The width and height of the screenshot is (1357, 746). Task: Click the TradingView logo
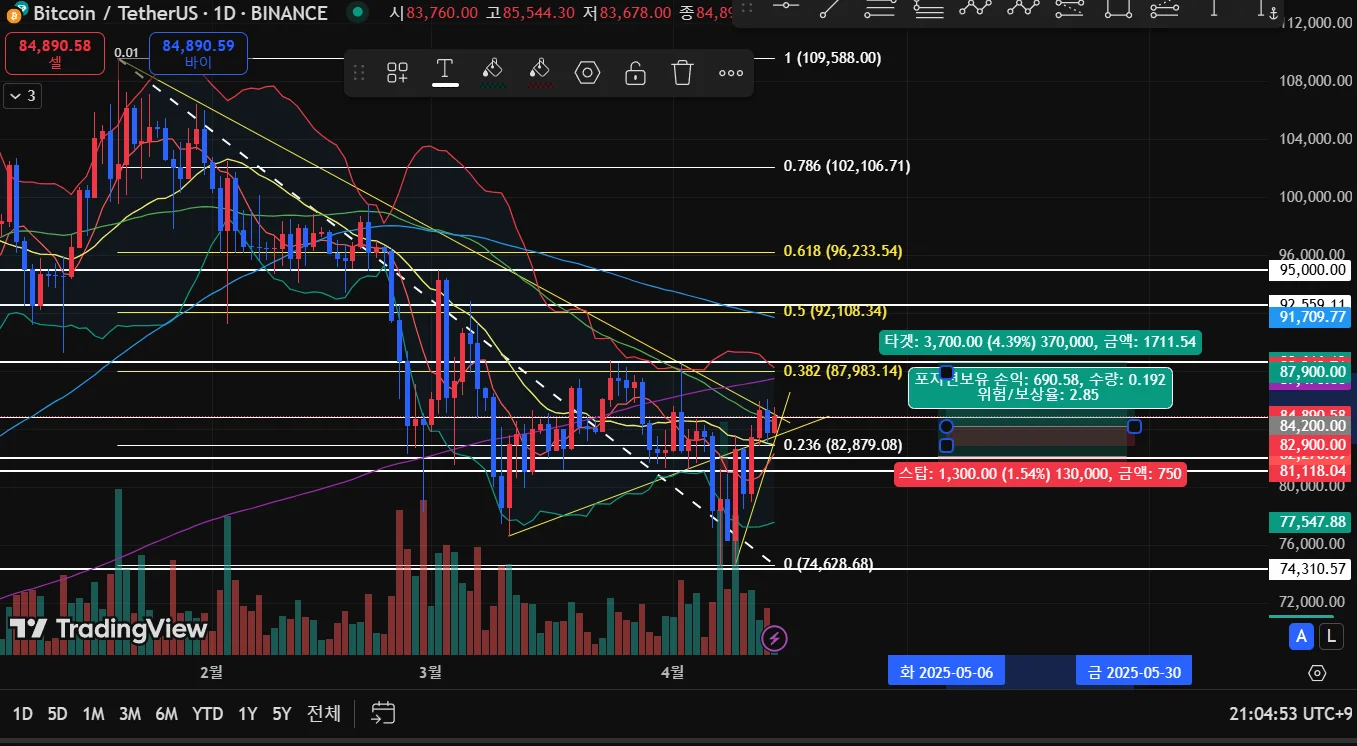108,629
